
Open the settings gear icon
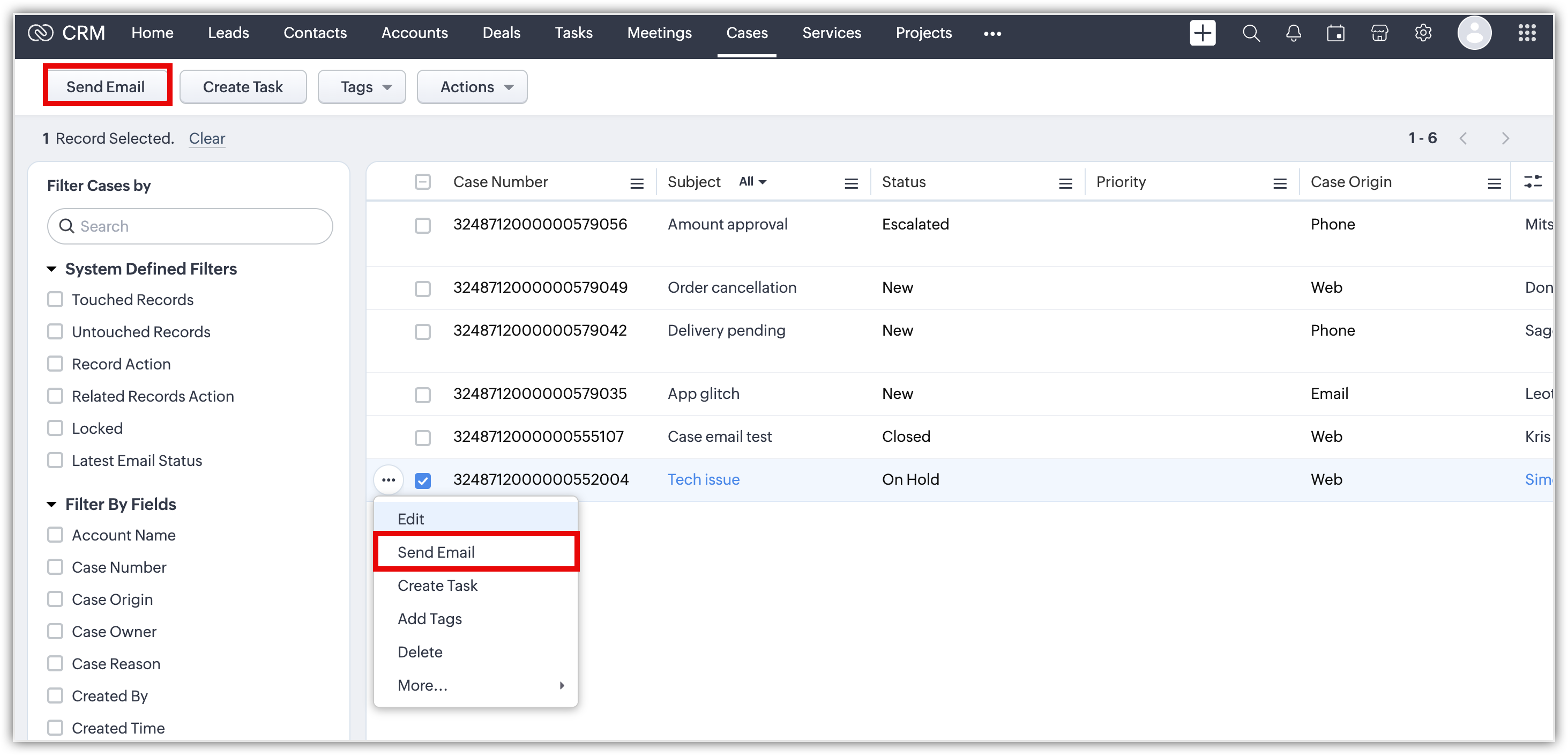(x=1423, y=33)
